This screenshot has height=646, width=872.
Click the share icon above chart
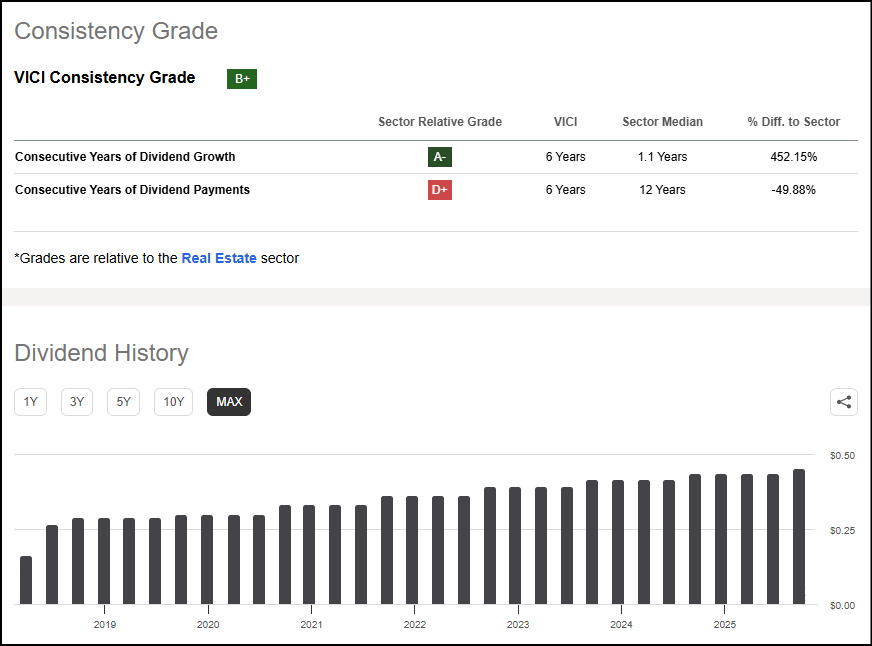tap(844, 402)
